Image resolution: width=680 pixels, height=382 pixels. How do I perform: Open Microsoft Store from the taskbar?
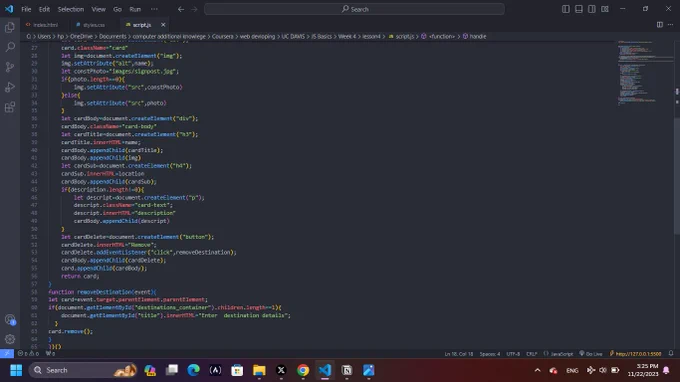tap(237, 370)
